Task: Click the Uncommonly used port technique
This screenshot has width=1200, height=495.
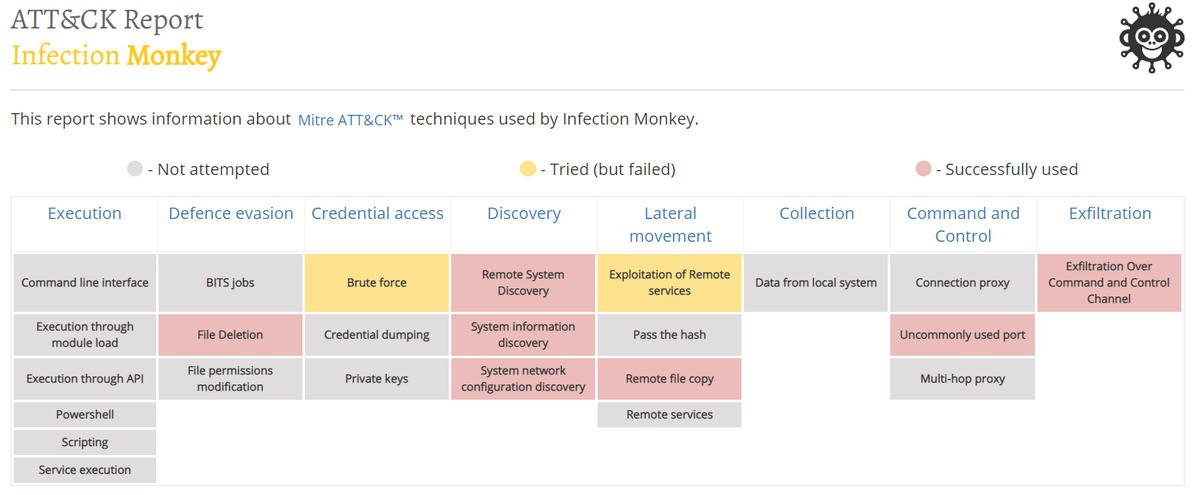Action: point(963,335)
